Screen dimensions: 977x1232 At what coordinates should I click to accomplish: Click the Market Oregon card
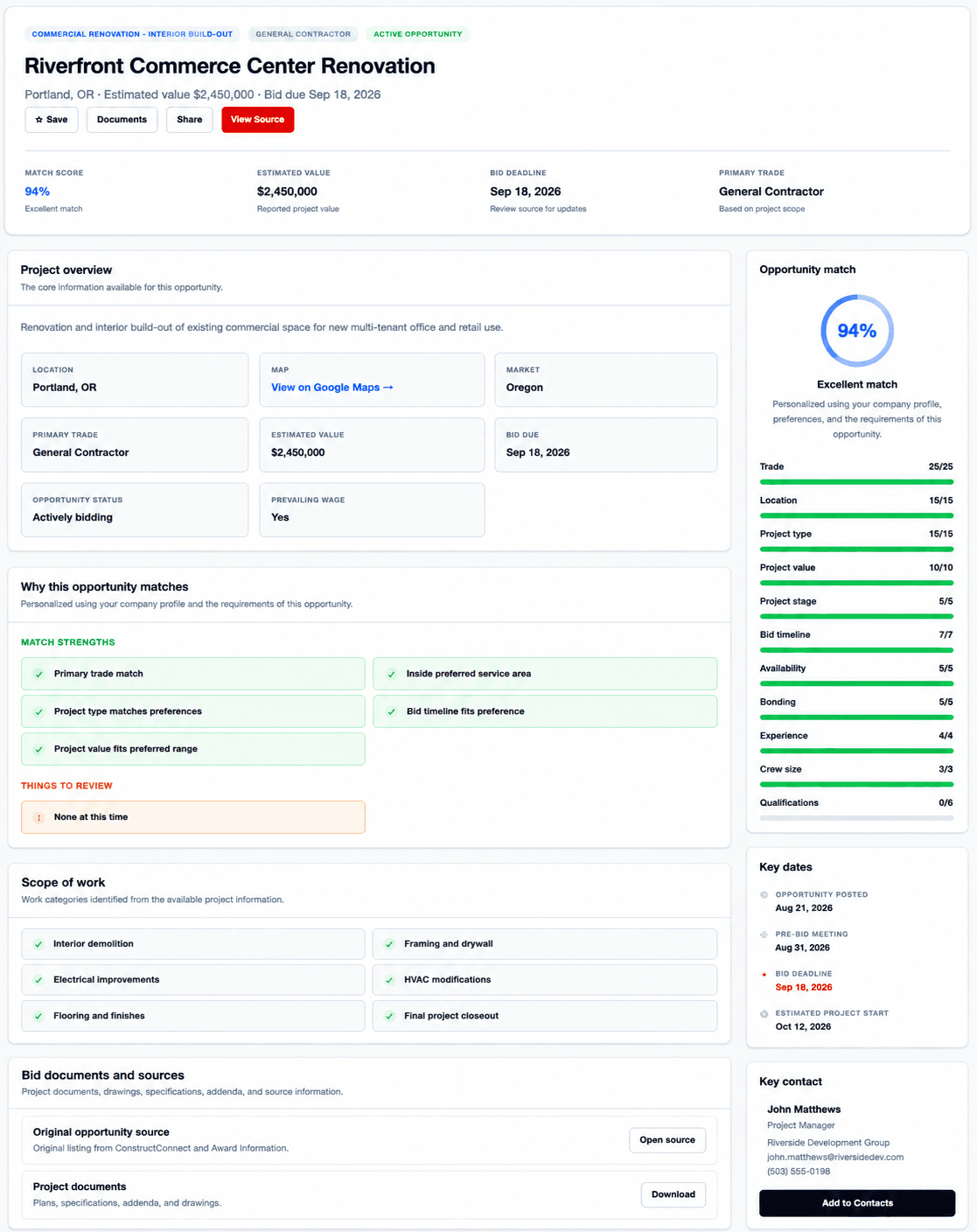[x=606, y=380]
